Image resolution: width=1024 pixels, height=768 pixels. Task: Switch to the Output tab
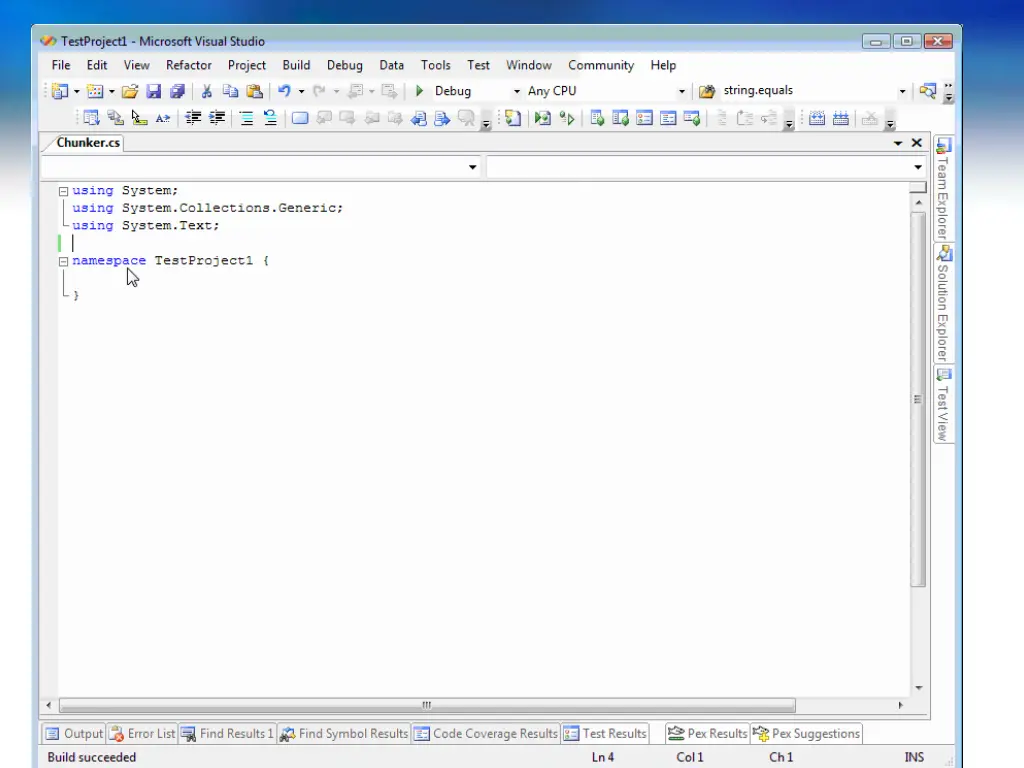point(74,733)
